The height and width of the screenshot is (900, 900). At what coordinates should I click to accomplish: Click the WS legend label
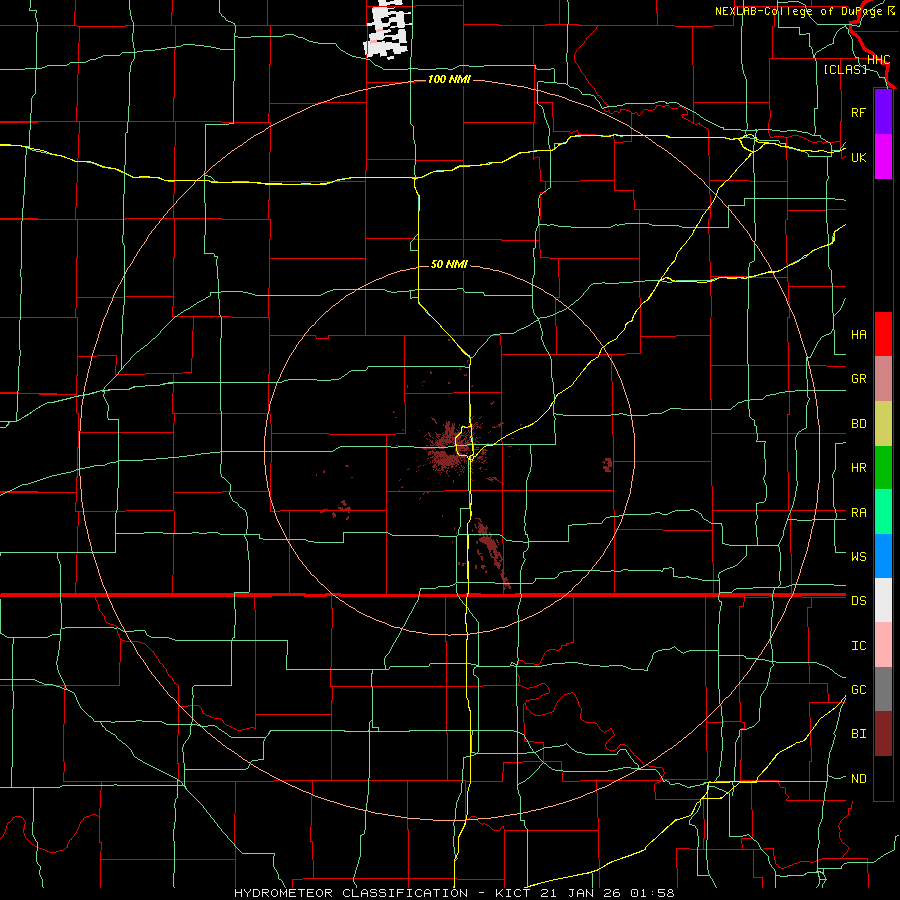858,556
